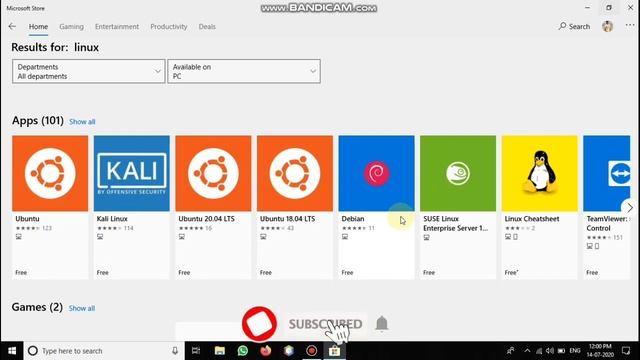Open the Debian swirl logo tile

point(376,173)
